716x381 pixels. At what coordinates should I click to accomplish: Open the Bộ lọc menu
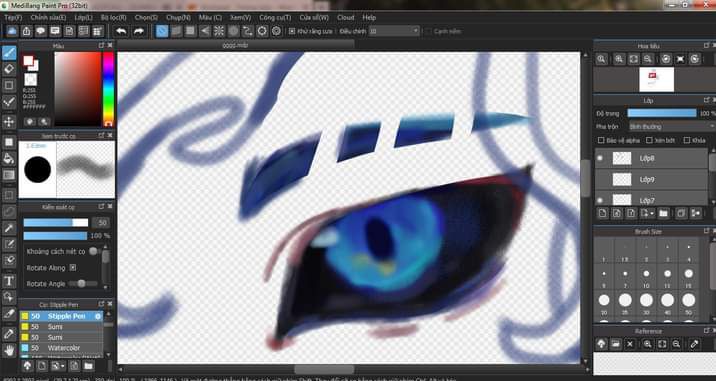(114, 17)
